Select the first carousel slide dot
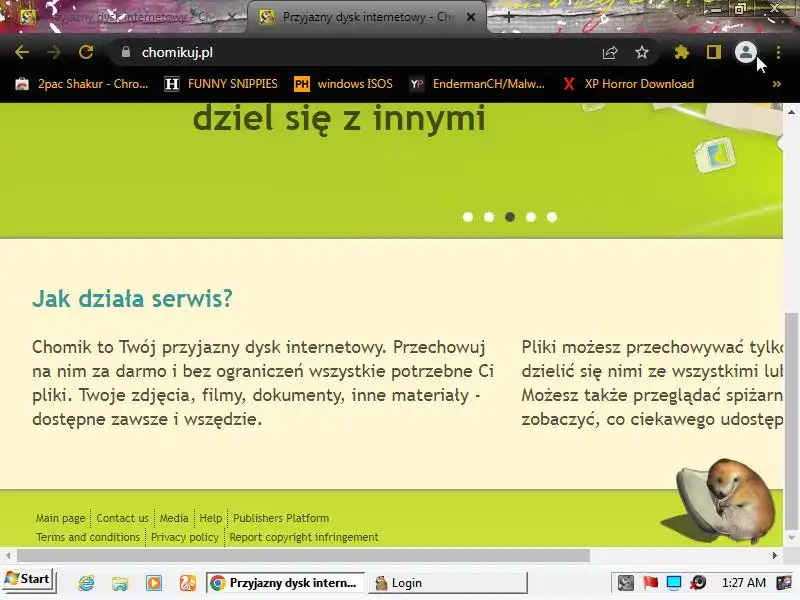 pyautogui.click(x=468, y=217)
